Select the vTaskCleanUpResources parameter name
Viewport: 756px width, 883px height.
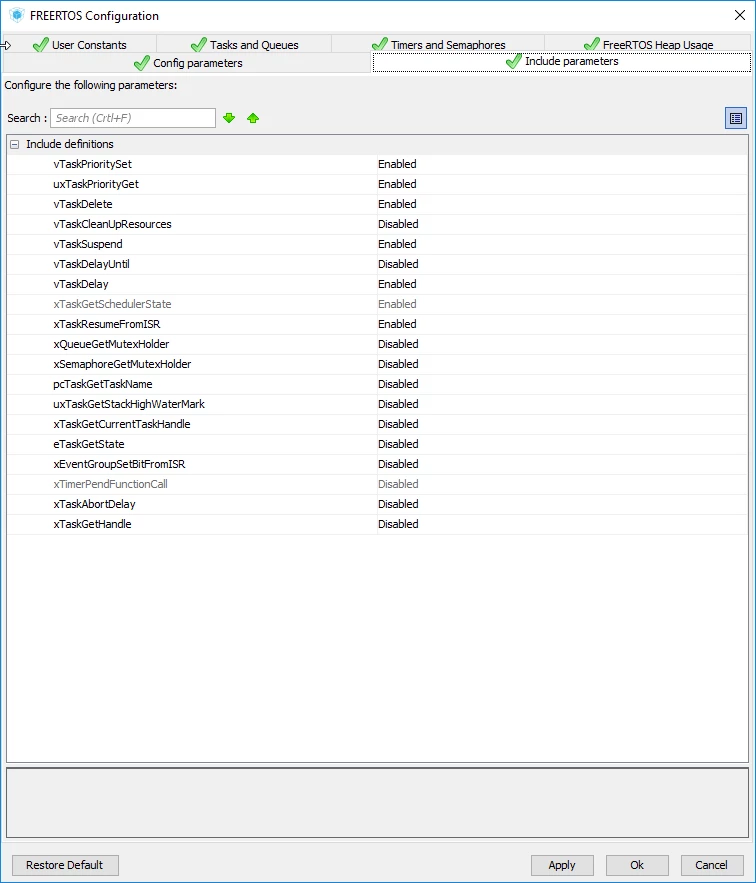(x=112, y=224)
